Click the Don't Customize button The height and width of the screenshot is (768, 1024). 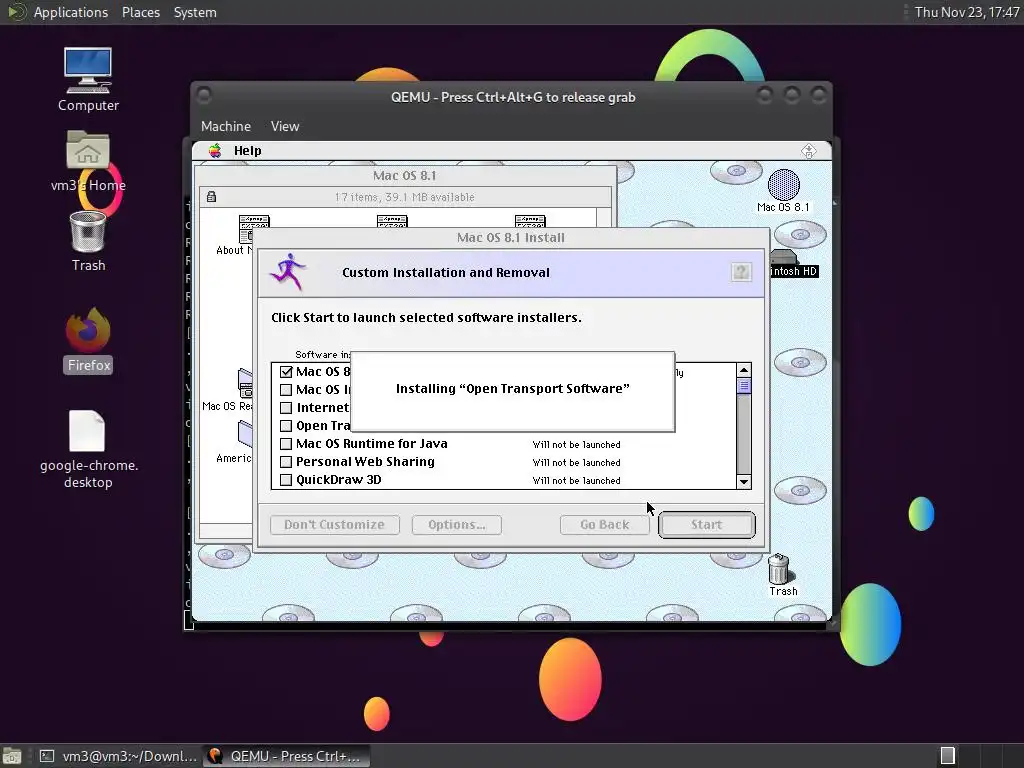334,524
